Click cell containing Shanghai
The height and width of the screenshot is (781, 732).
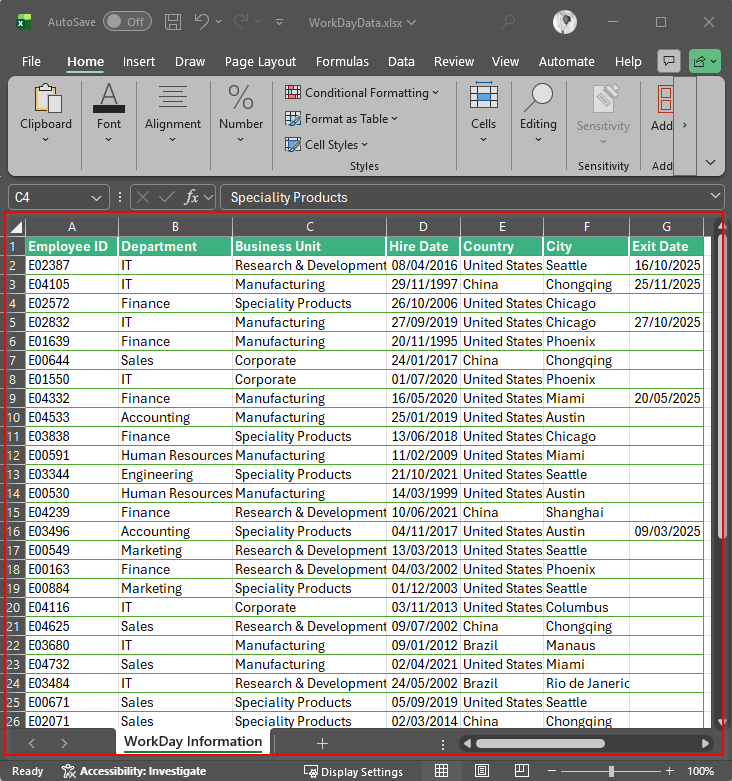point(586,513)
